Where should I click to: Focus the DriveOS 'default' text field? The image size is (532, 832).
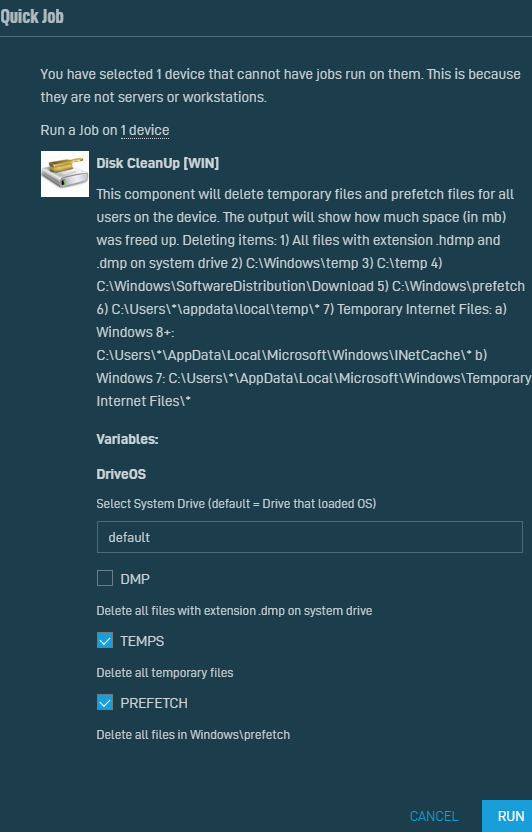(310, 537)
